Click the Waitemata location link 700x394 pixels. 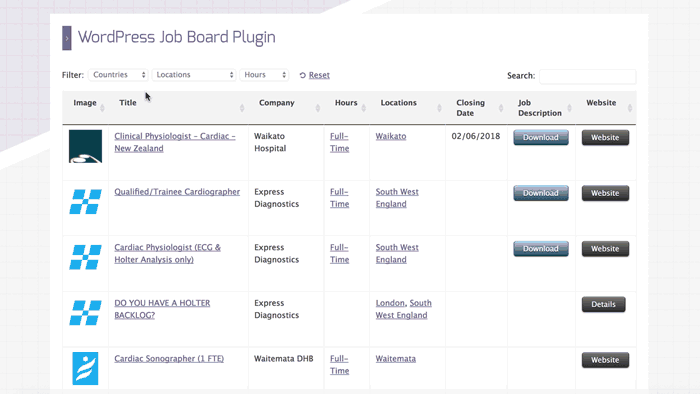396,359
